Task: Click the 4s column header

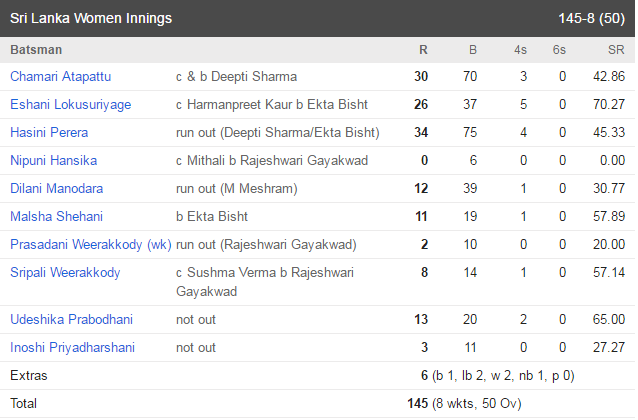Action: (x=520, y=50)
